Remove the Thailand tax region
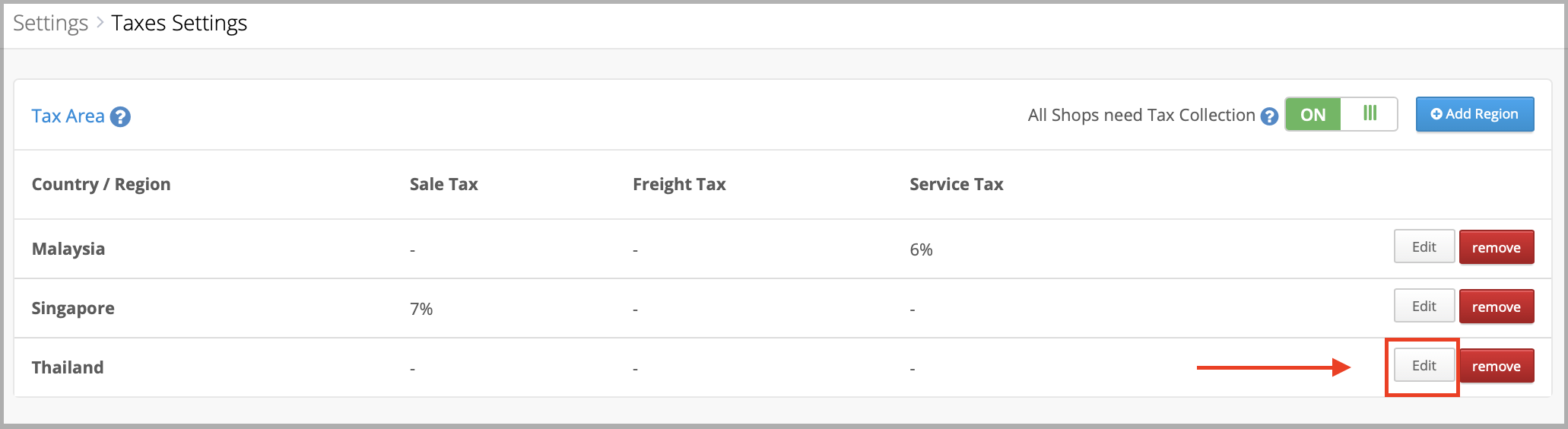This screenshot has width=1568, height=429. coord(1497,366)
